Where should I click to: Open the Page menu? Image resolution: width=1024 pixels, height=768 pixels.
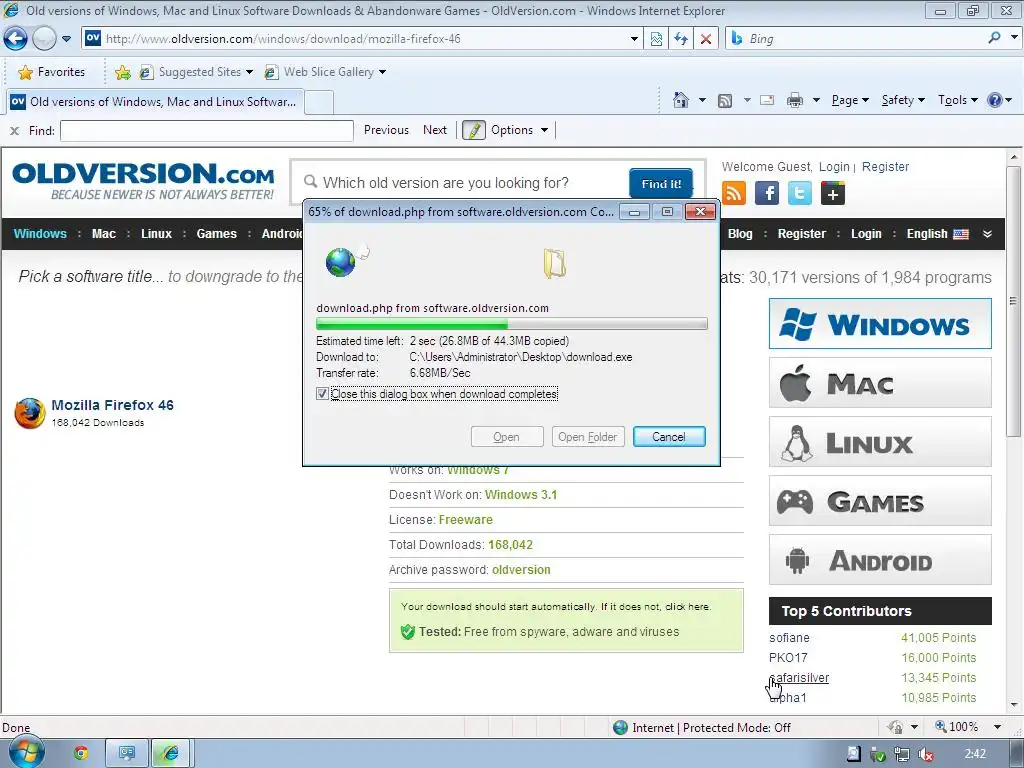click(x=850, y=100)
